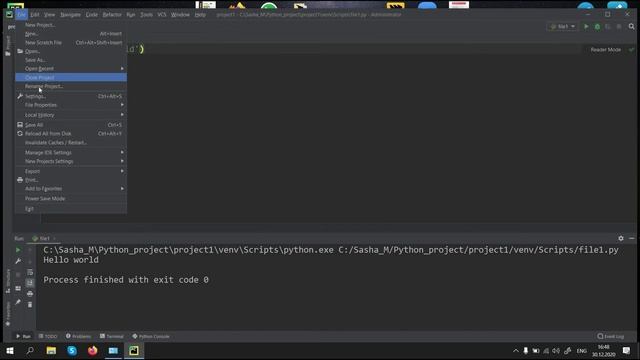
Task: Click the Print... printer icon entry
Action: 71,180
